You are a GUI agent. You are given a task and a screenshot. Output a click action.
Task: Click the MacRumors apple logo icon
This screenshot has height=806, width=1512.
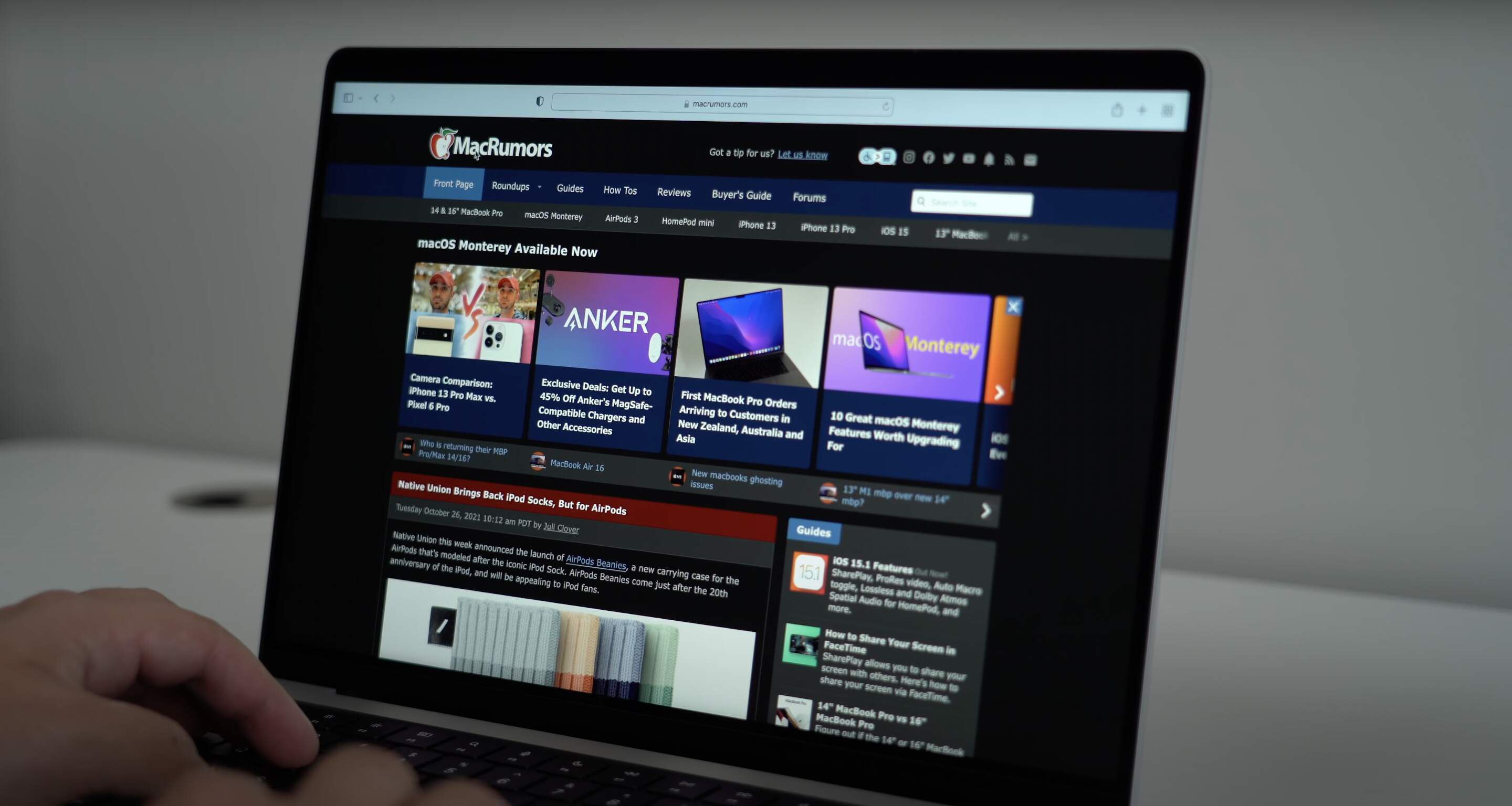coord(435,147)
